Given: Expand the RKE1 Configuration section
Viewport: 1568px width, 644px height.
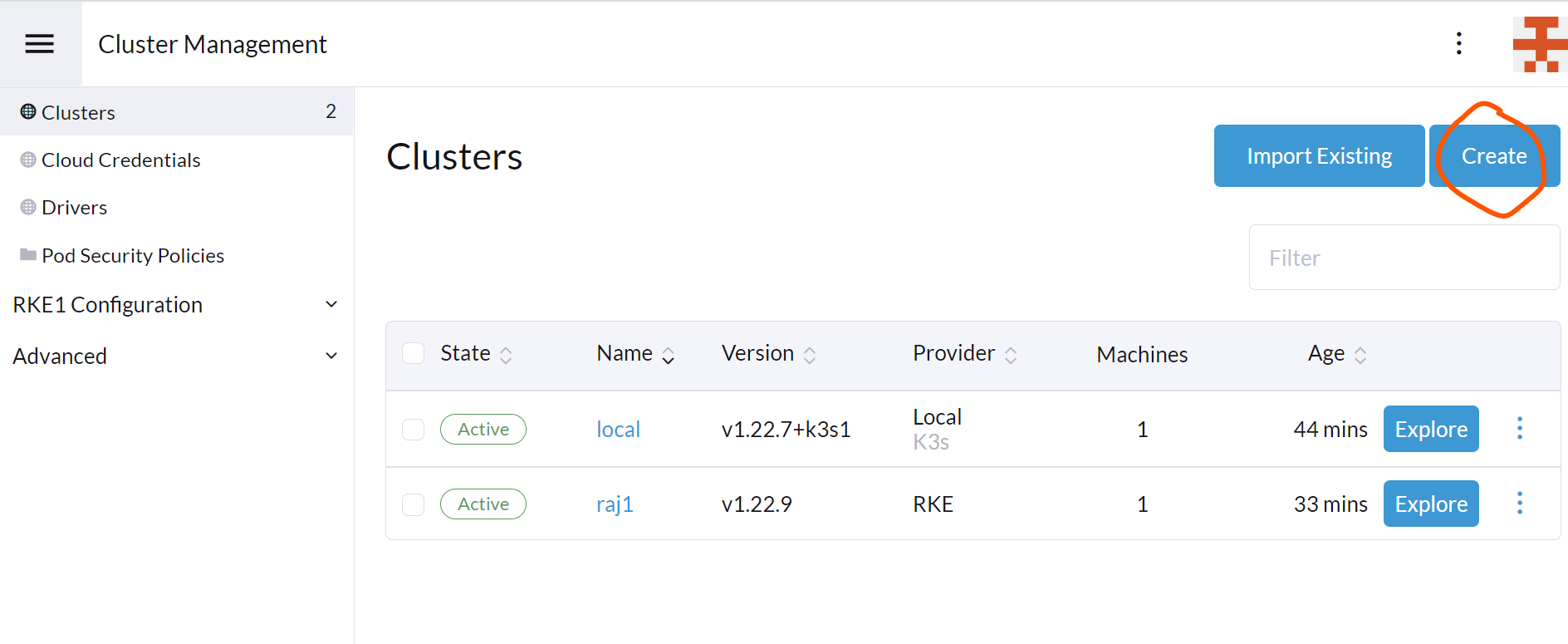Looking at the screenshot, I should click(175, 305).
